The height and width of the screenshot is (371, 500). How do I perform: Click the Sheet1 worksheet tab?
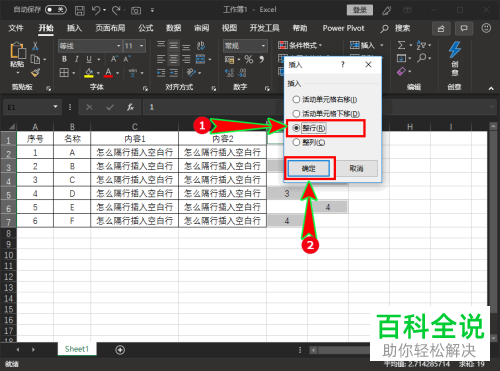[x=77, y=349]
